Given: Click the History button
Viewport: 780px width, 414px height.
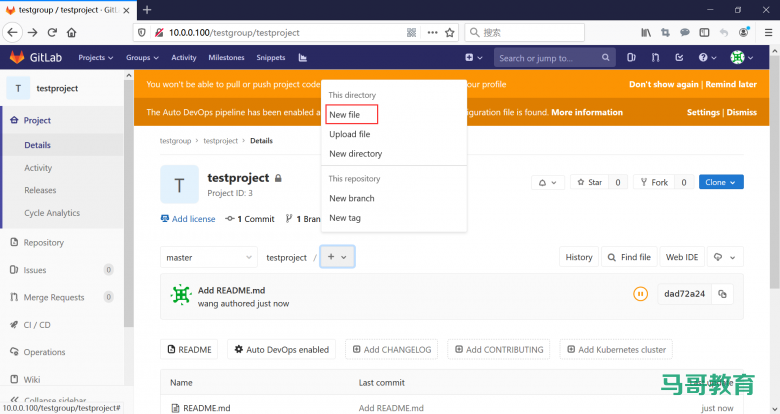Looking at the screenshot, I should pos(579,257).
